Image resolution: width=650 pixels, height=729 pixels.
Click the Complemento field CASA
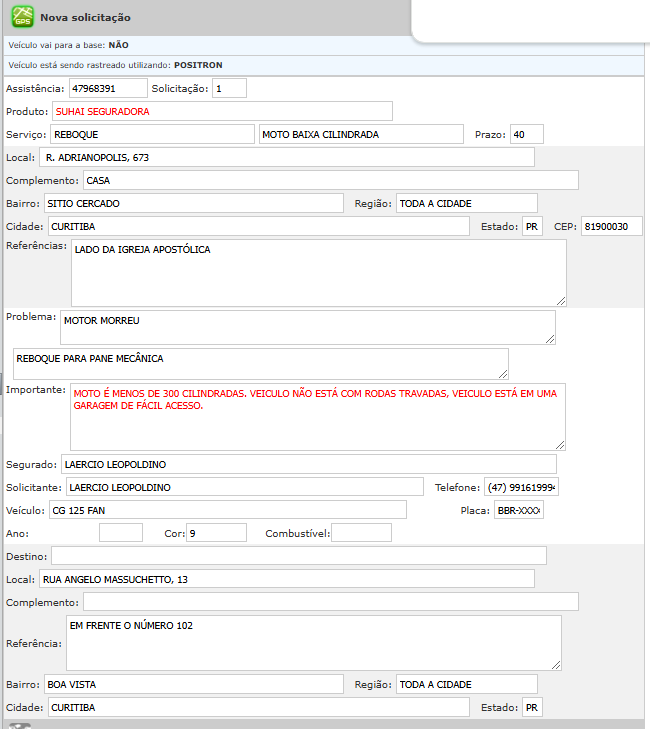pyautogui.click(x=331, y=180)
